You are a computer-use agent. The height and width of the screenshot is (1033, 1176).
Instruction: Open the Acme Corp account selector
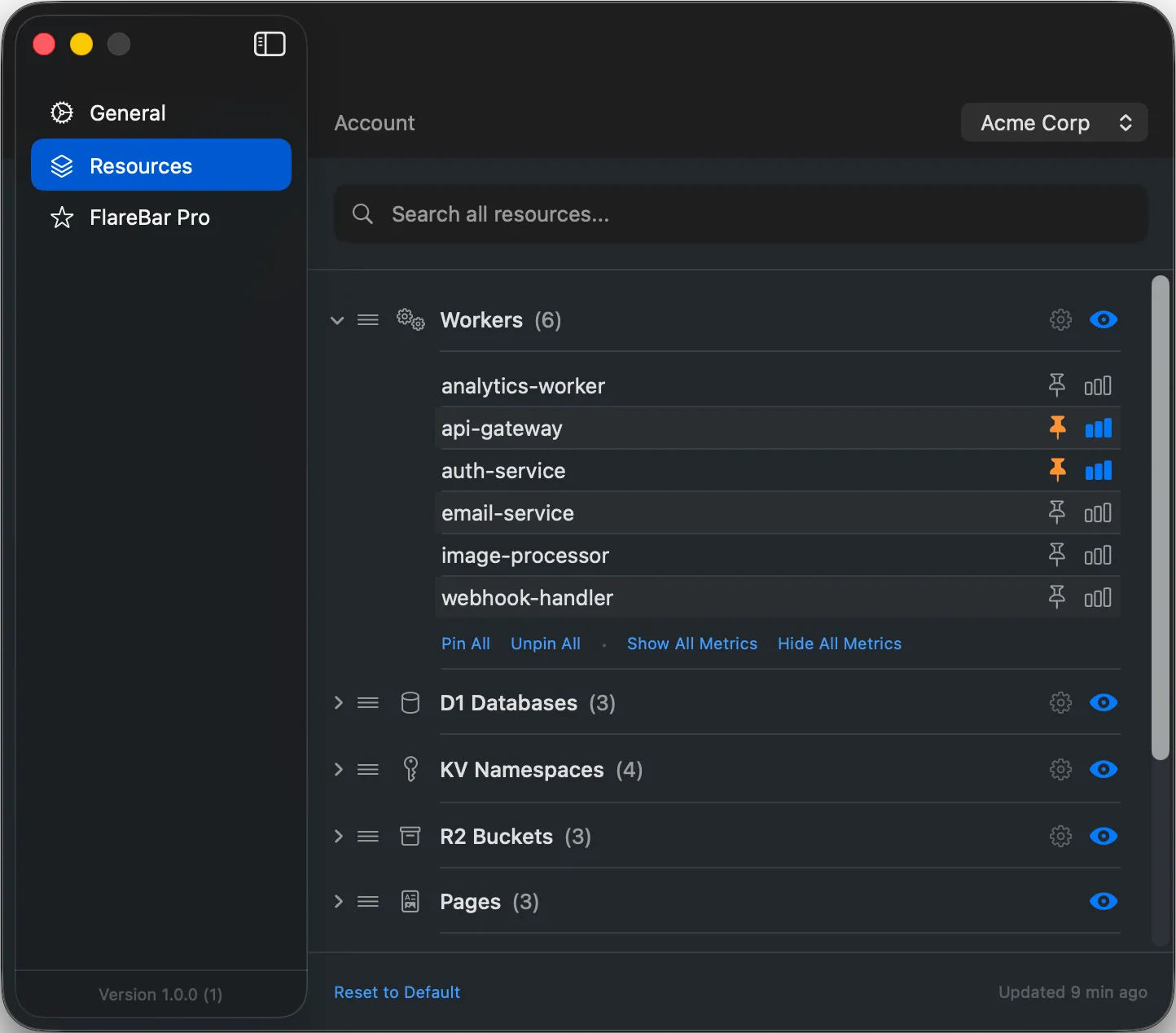(x=1054, y=122)
